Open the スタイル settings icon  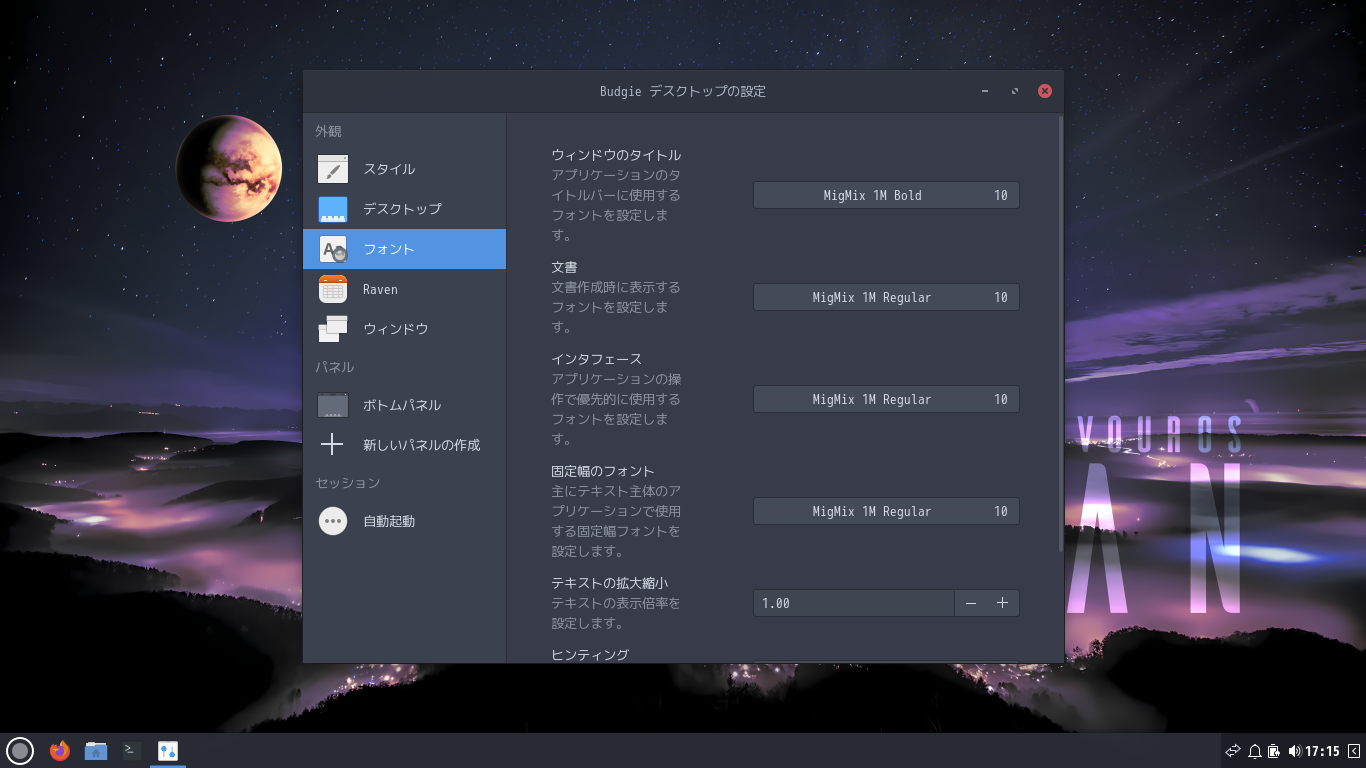333,169
